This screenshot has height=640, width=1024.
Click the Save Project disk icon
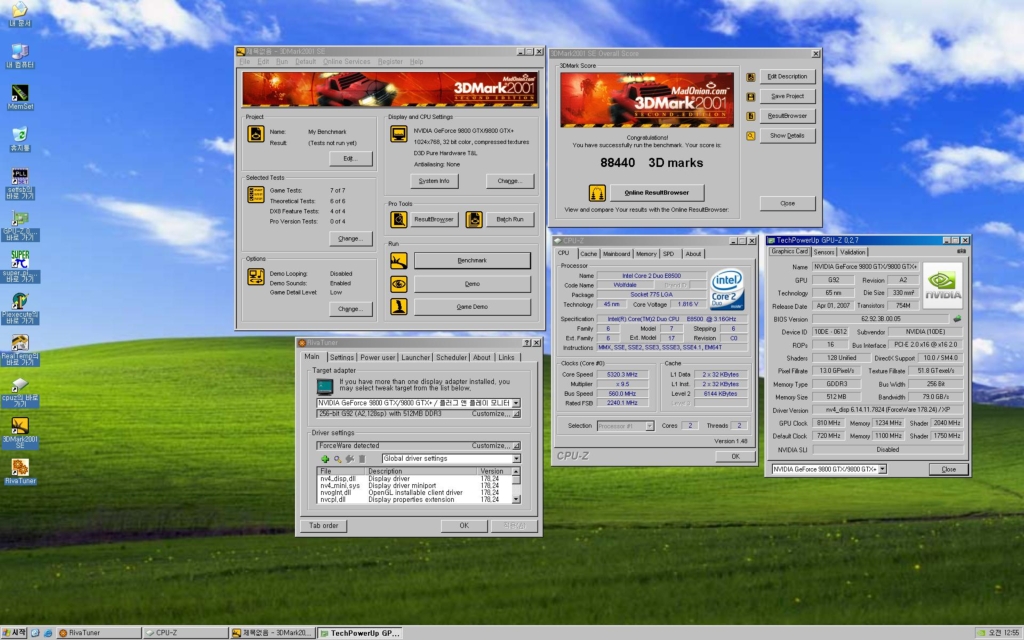[751, 97]
